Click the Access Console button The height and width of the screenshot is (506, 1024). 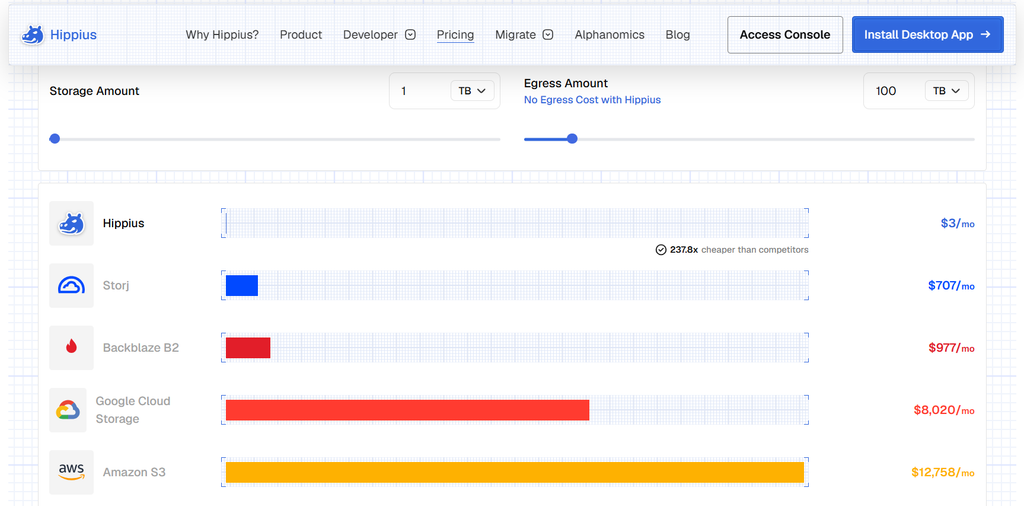[785, 35]
